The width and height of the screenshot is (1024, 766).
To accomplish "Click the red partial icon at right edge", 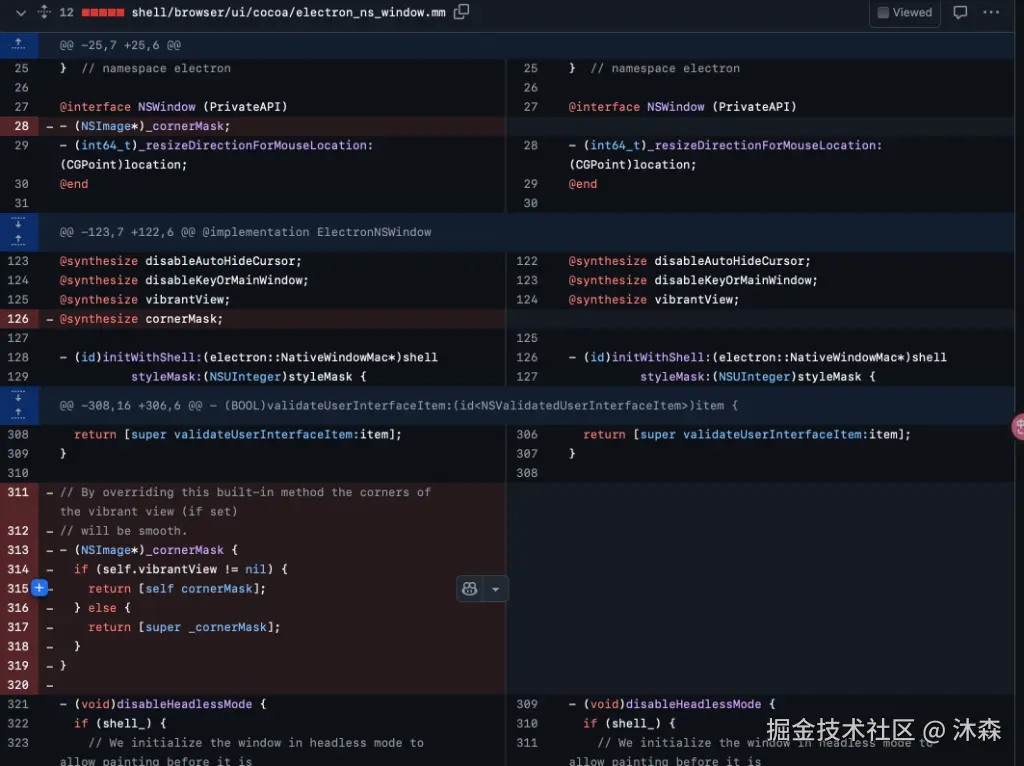I will click(x=1018, y=427).
